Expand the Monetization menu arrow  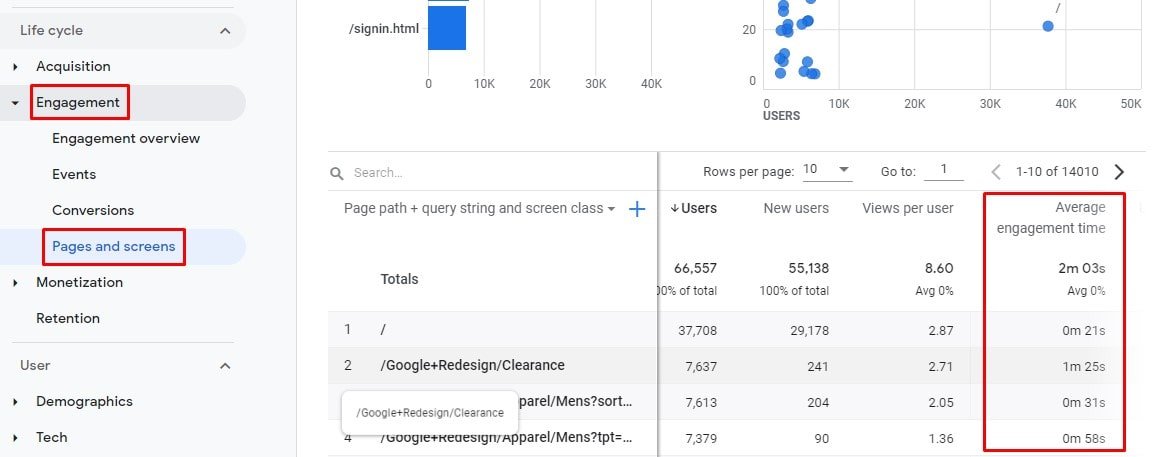16,283
